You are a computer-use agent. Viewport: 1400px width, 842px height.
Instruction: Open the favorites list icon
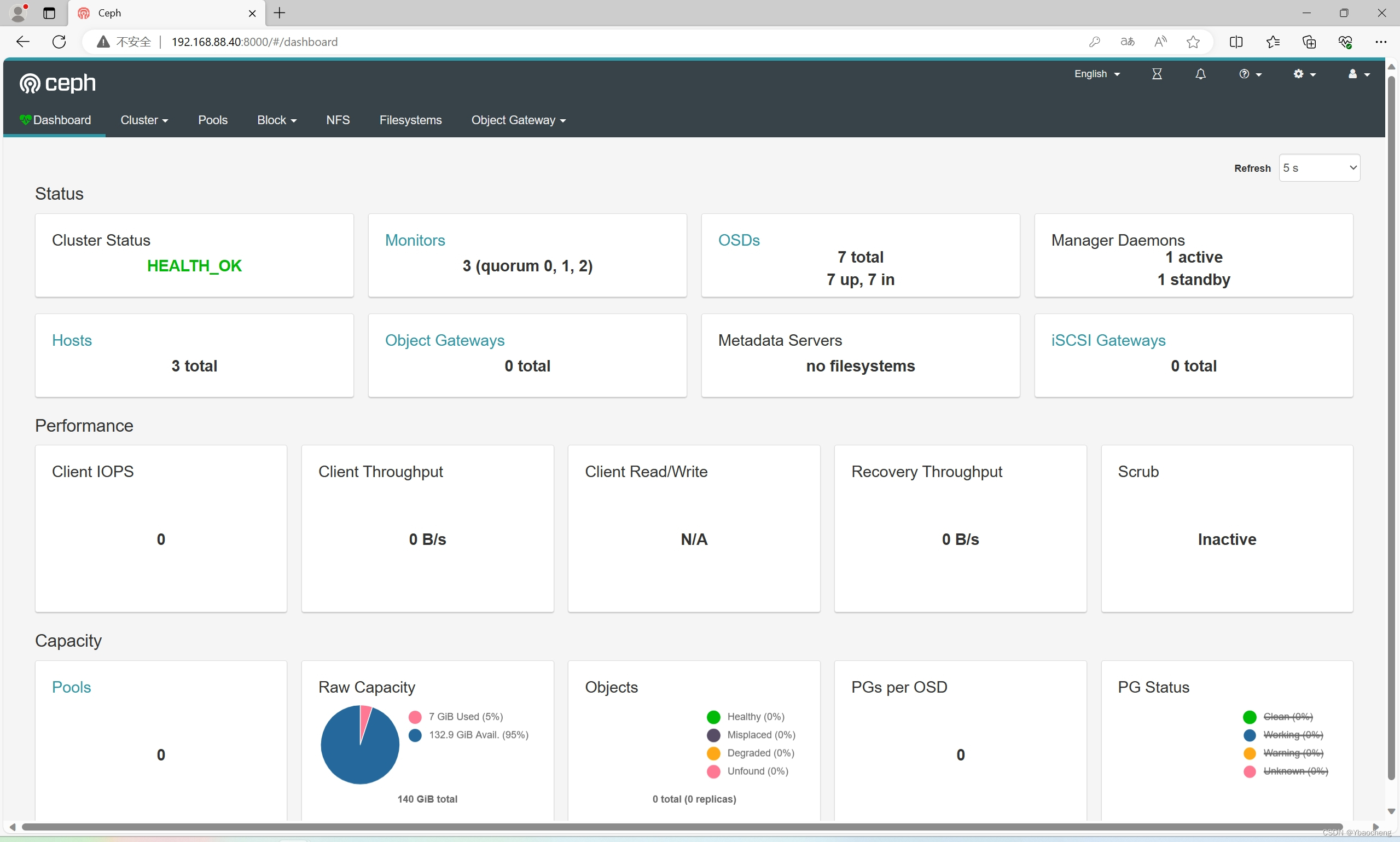coord(1273,42)
